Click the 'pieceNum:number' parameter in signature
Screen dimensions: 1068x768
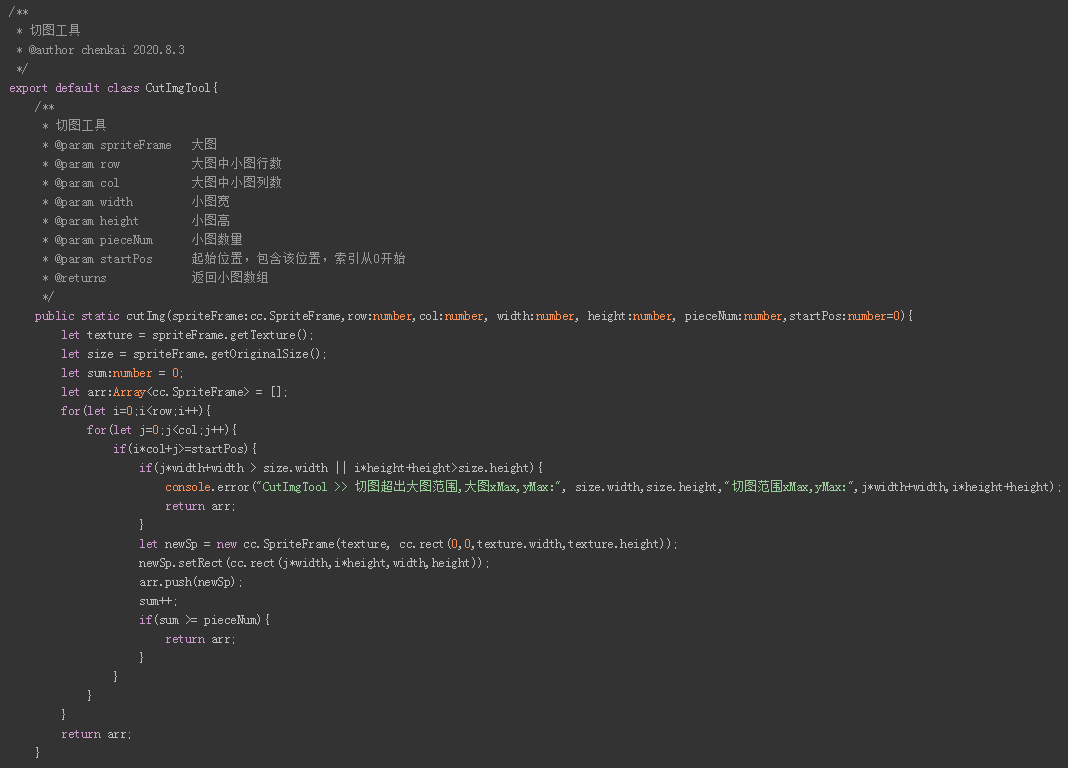pos(734,316)
